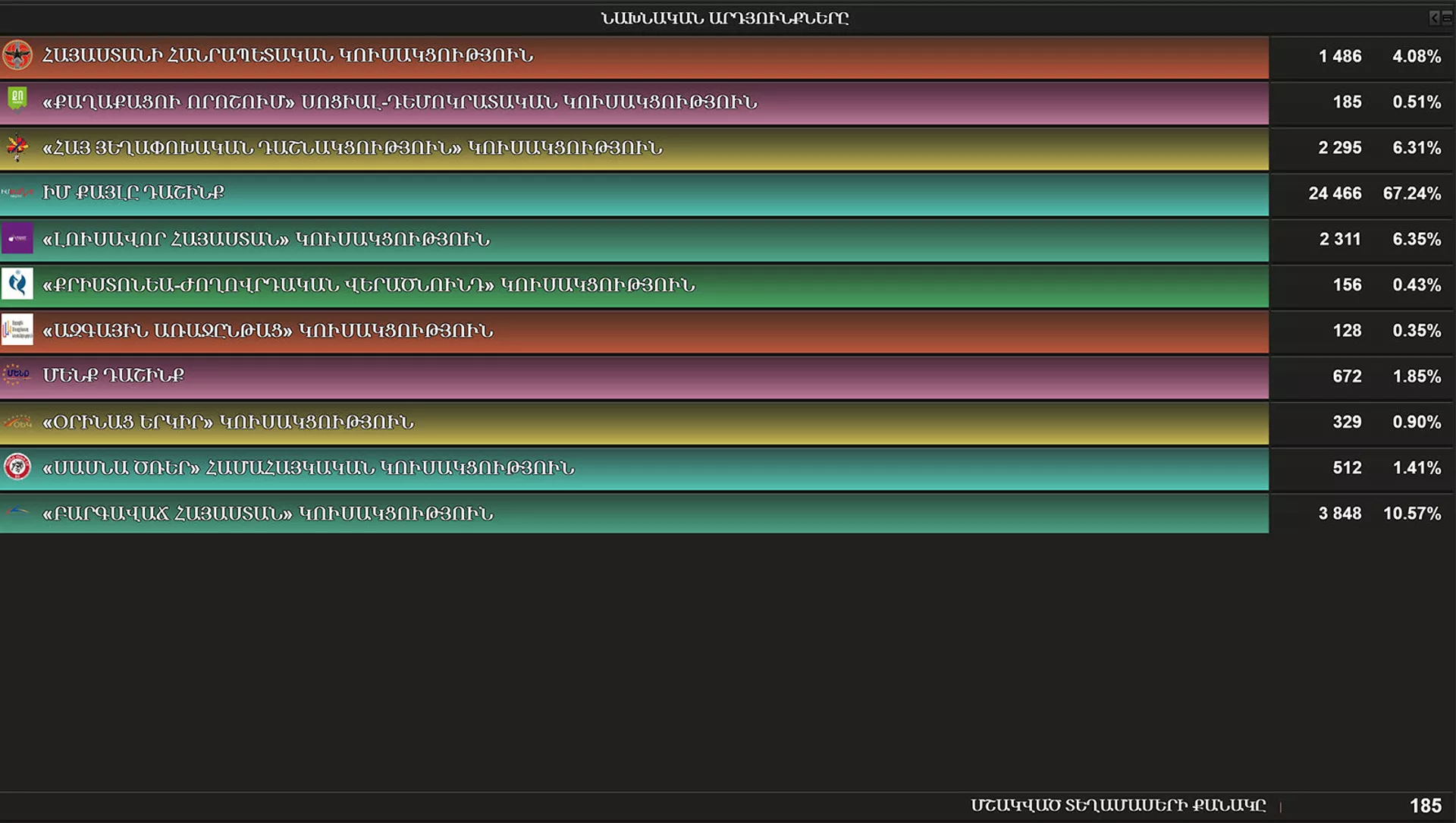Select row ՀԱՅԱՍՏԱՆԻ ՀԱՆՐԱՊԵՏԱԿԱՆ ԿՈՒՍԱԿՑՈՒԹՅՈՒՆ
The image size is (1456, 823).
(634, 57)
